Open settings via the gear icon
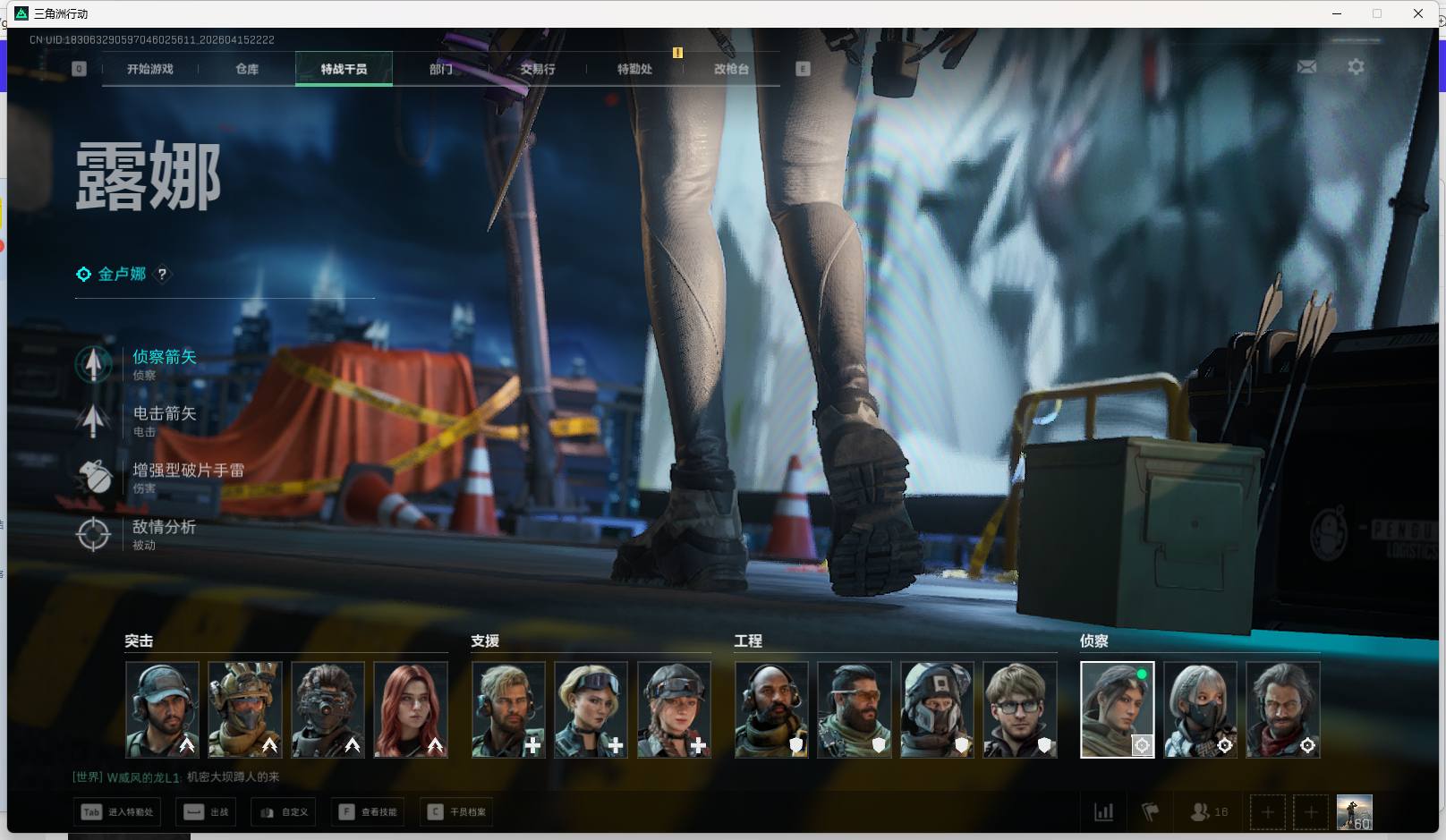This screenshot has height=840, width=1446. [1356, 67]
